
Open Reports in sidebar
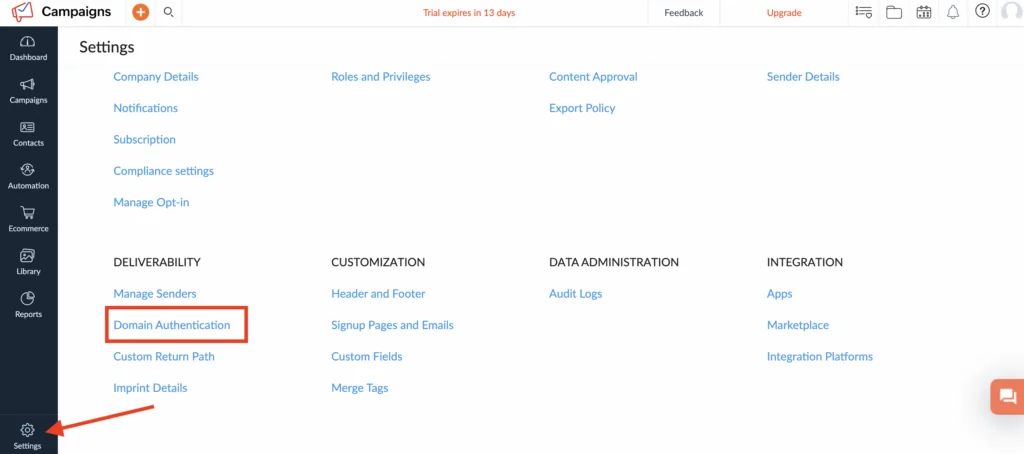point(28,305)
